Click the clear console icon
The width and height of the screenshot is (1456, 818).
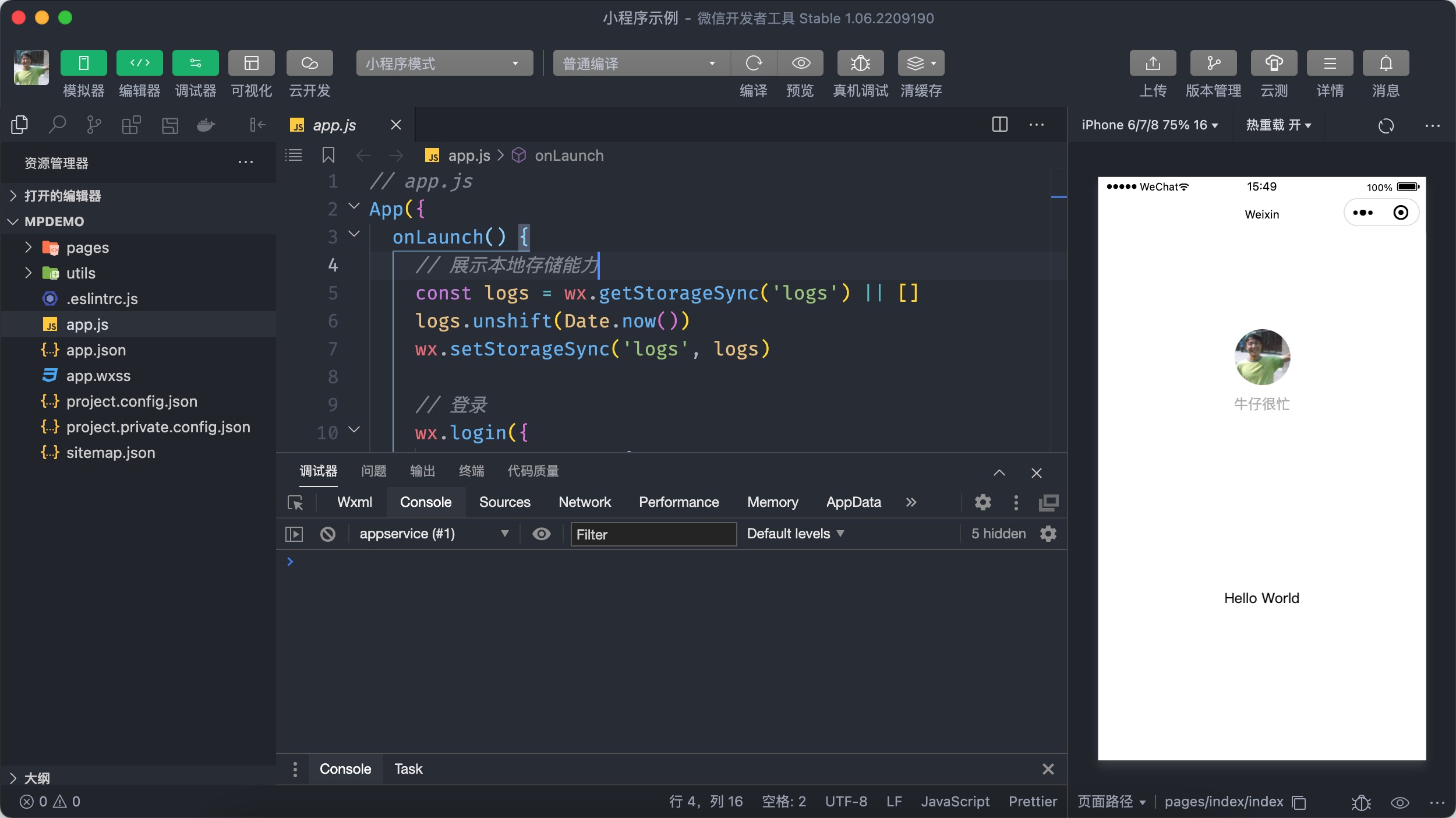[328, 534]
